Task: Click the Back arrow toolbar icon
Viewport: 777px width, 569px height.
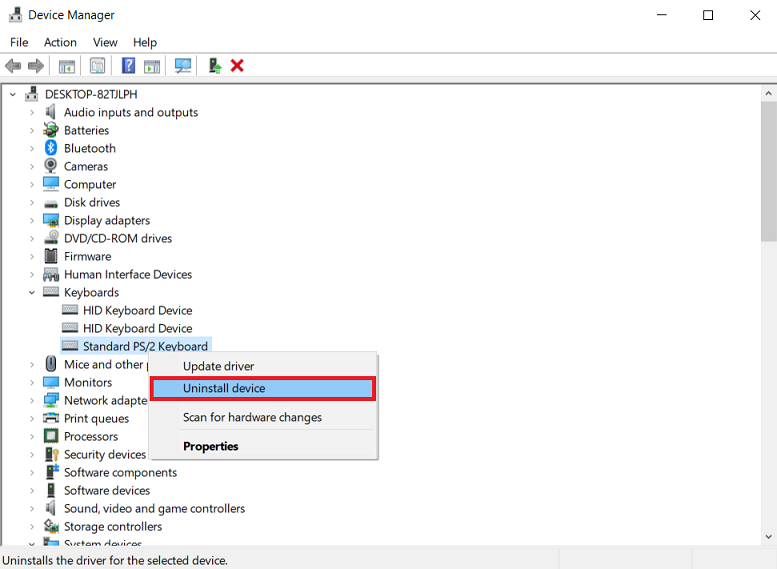Action: (13, 65)
